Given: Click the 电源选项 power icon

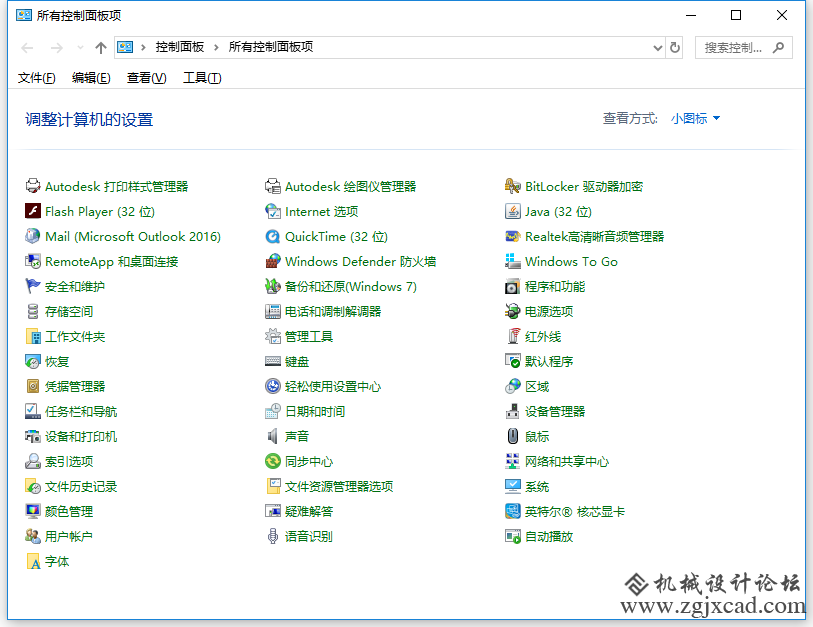Looking at the screenshot, I should (x=513, y=311).
